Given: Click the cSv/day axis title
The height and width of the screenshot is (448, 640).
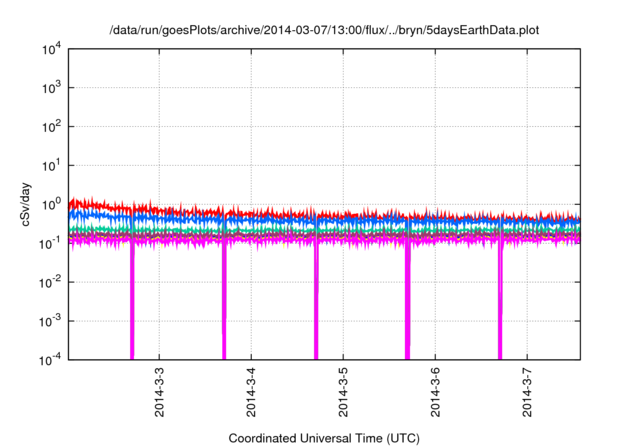Looking at the screenshot, I should click(x=25, y=204).
